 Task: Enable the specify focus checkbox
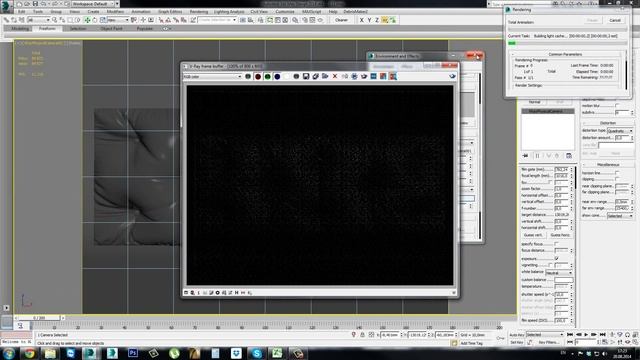556,244
